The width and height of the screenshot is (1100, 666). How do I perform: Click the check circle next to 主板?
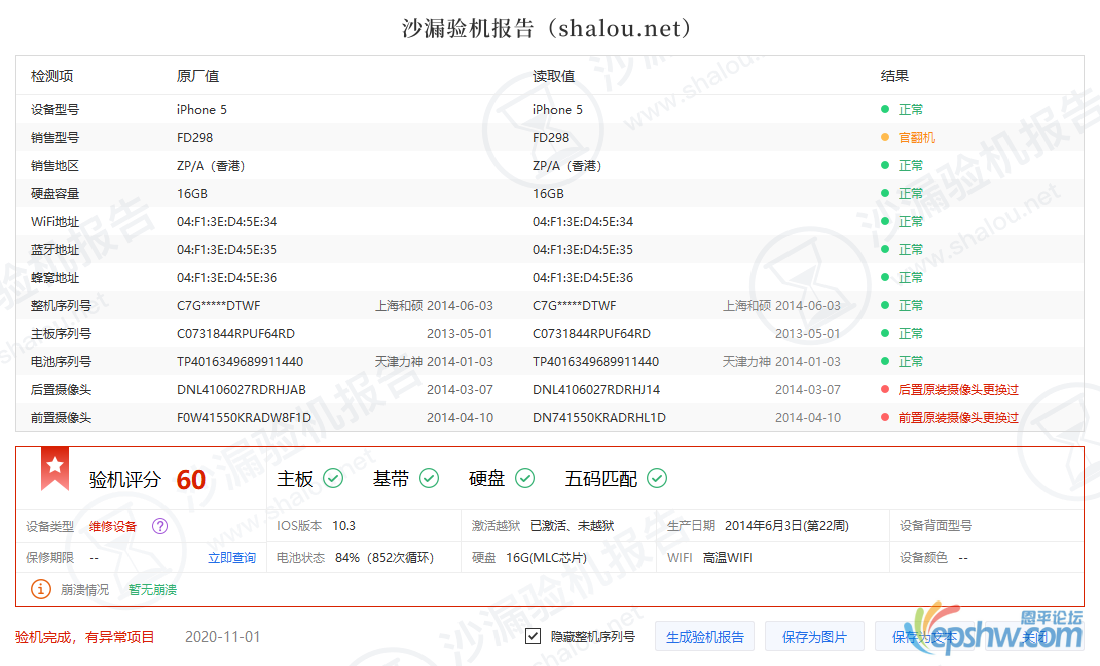click(333, 479)
